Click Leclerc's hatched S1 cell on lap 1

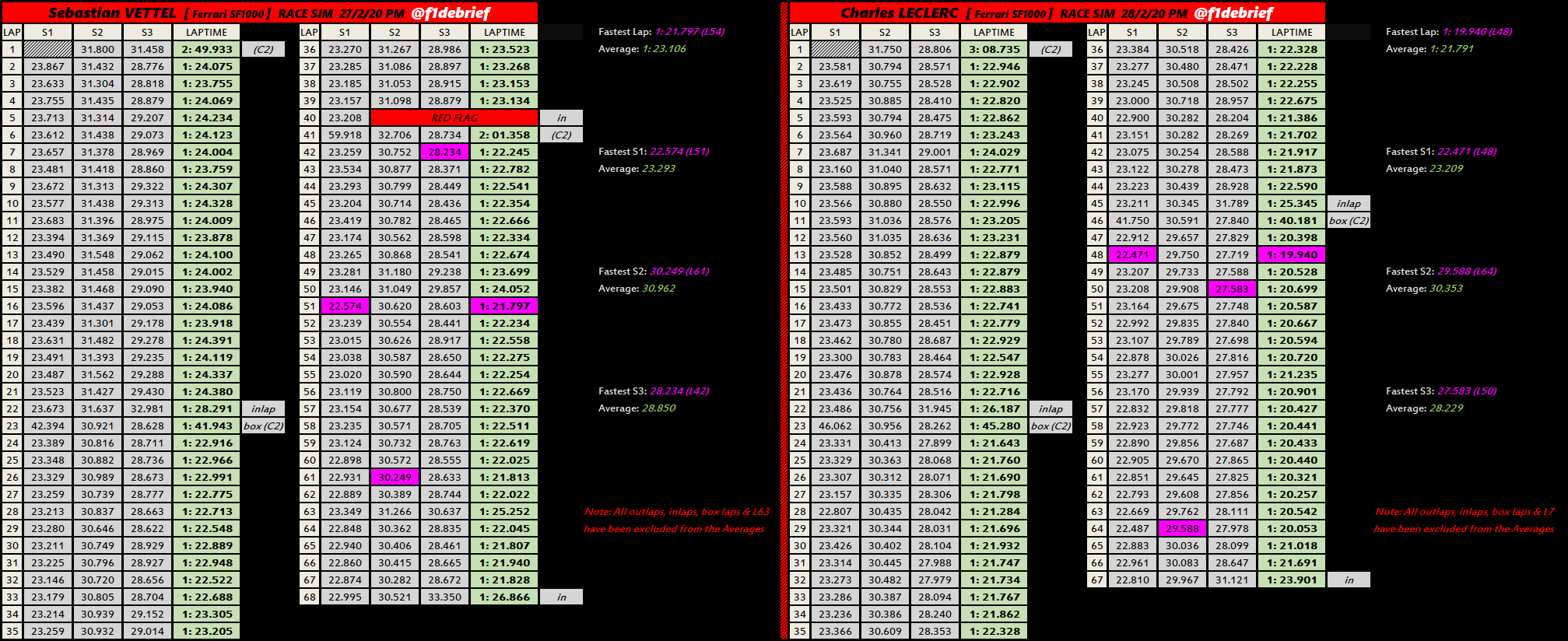pyautogui.click(x=835, y=49)
